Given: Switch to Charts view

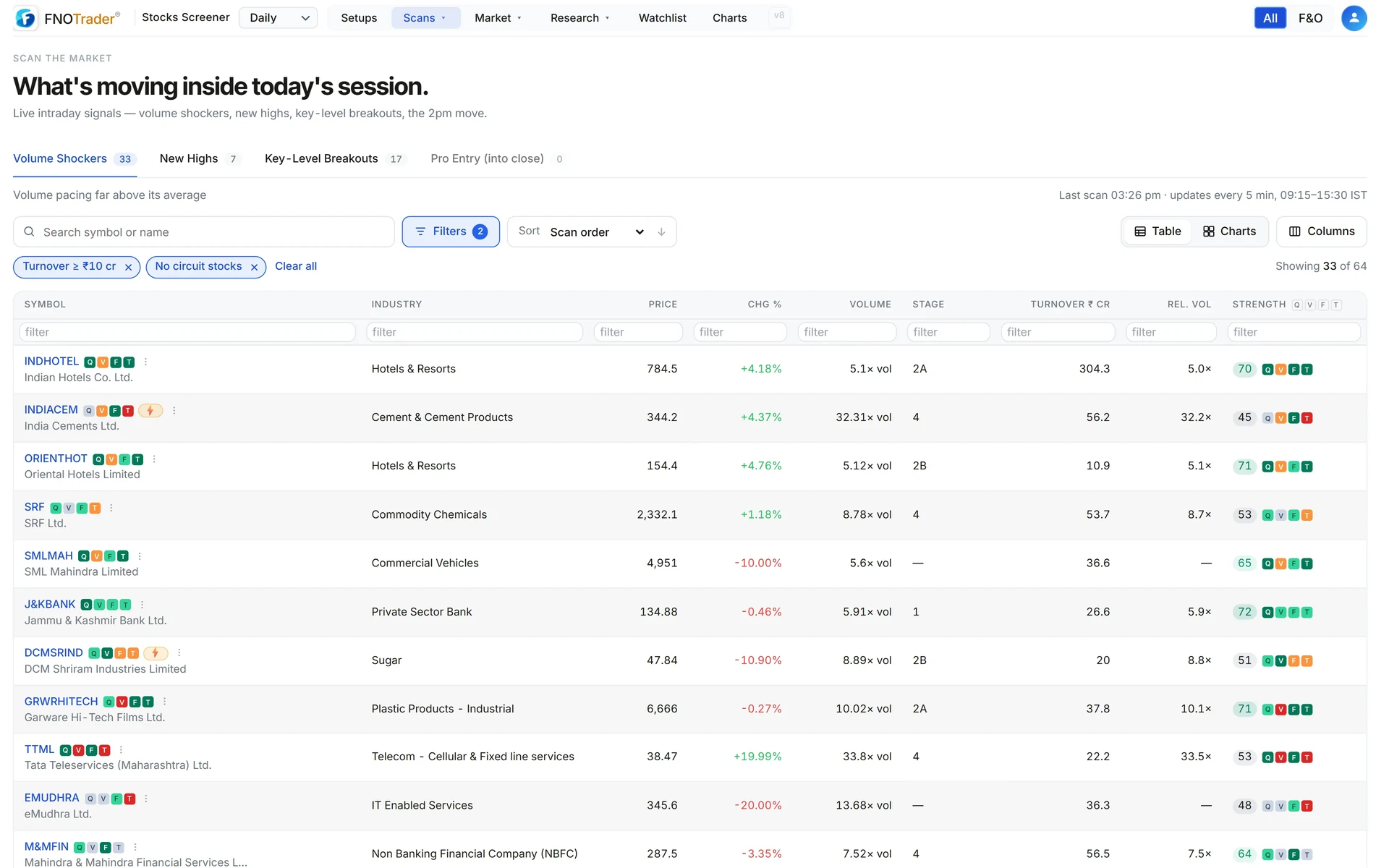Looking at the screenshot, I should pos(1229,231).
